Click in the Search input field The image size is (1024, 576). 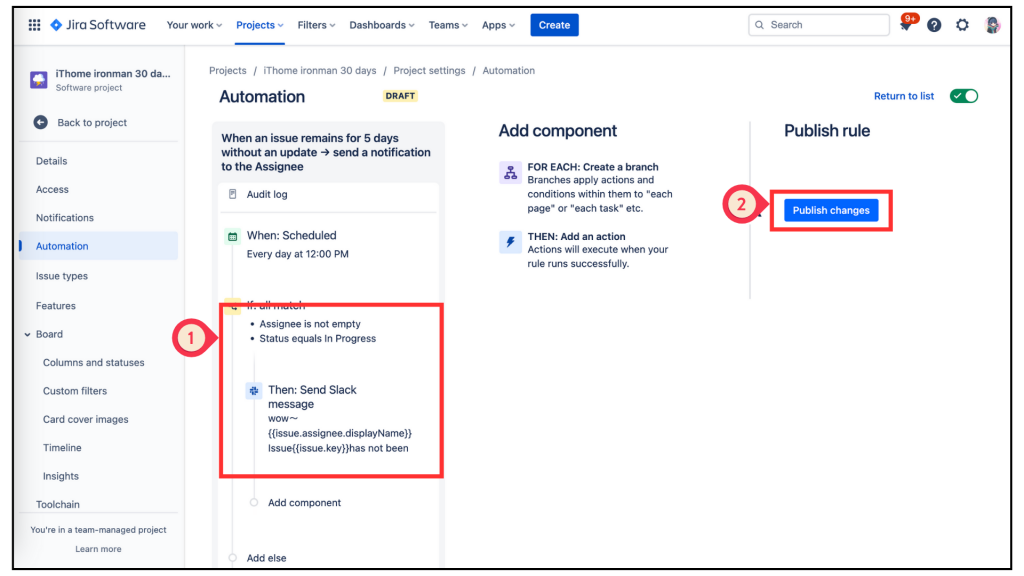pyautogui.click(x=819, y=25)
